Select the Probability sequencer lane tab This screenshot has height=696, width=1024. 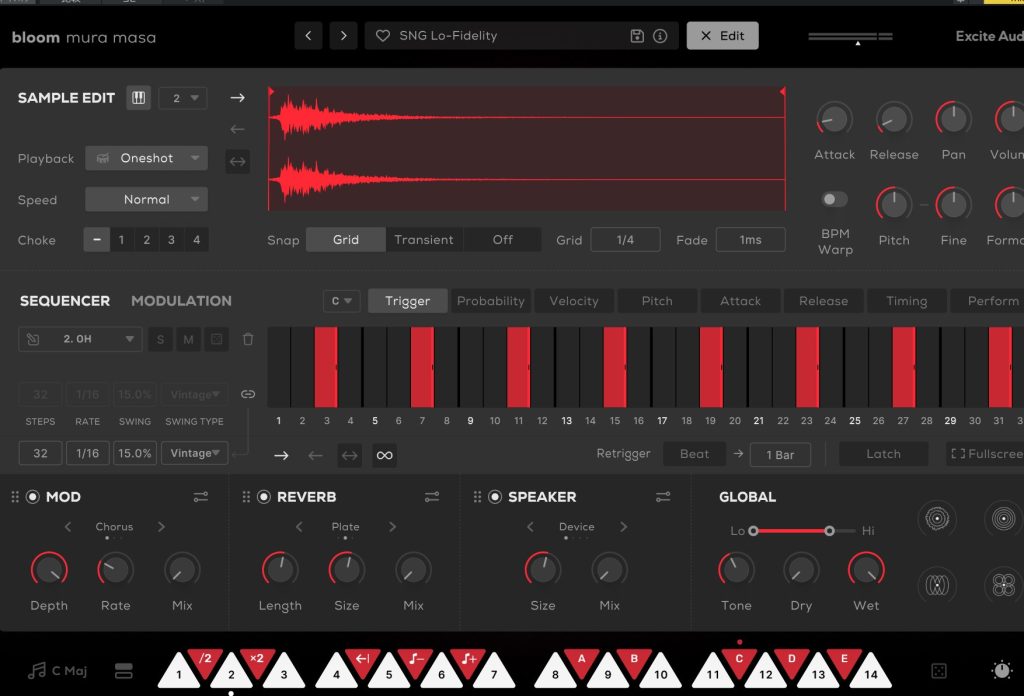pos(490,301)
